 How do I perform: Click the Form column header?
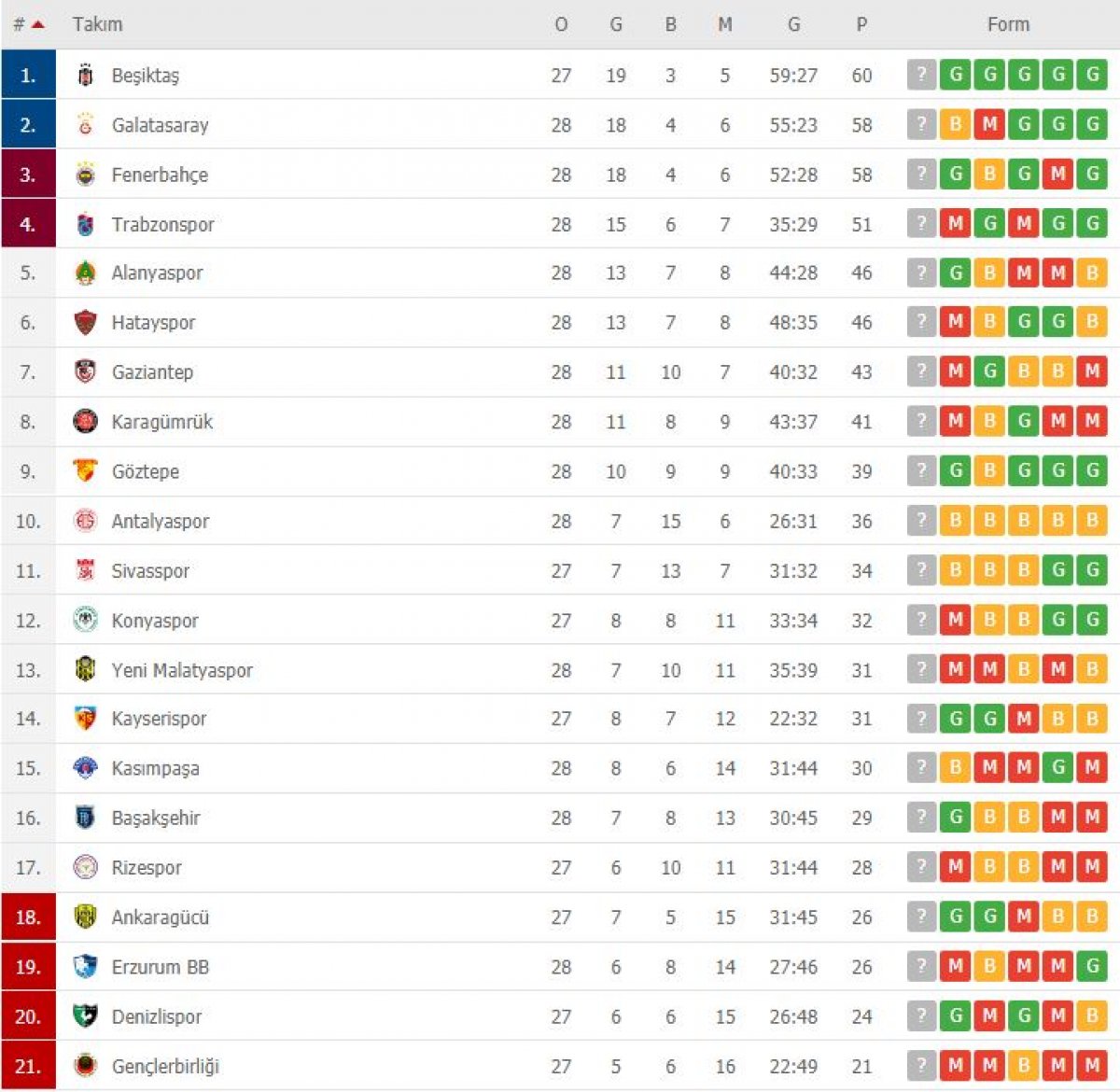pyautogui.click(x=1008, y=24)
